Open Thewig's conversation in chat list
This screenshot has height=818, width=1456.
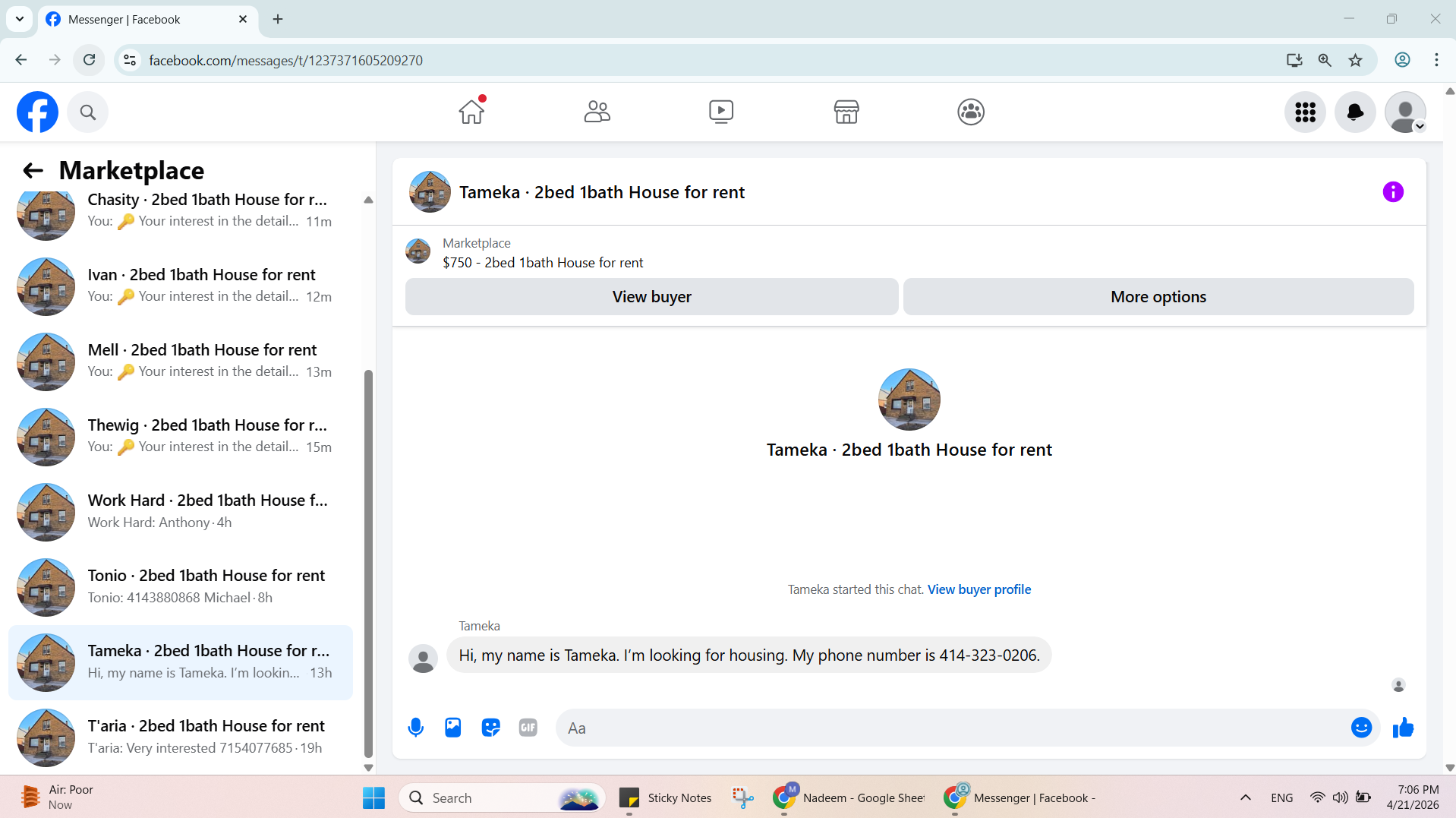pyautogui.click(x=181, y=437)
